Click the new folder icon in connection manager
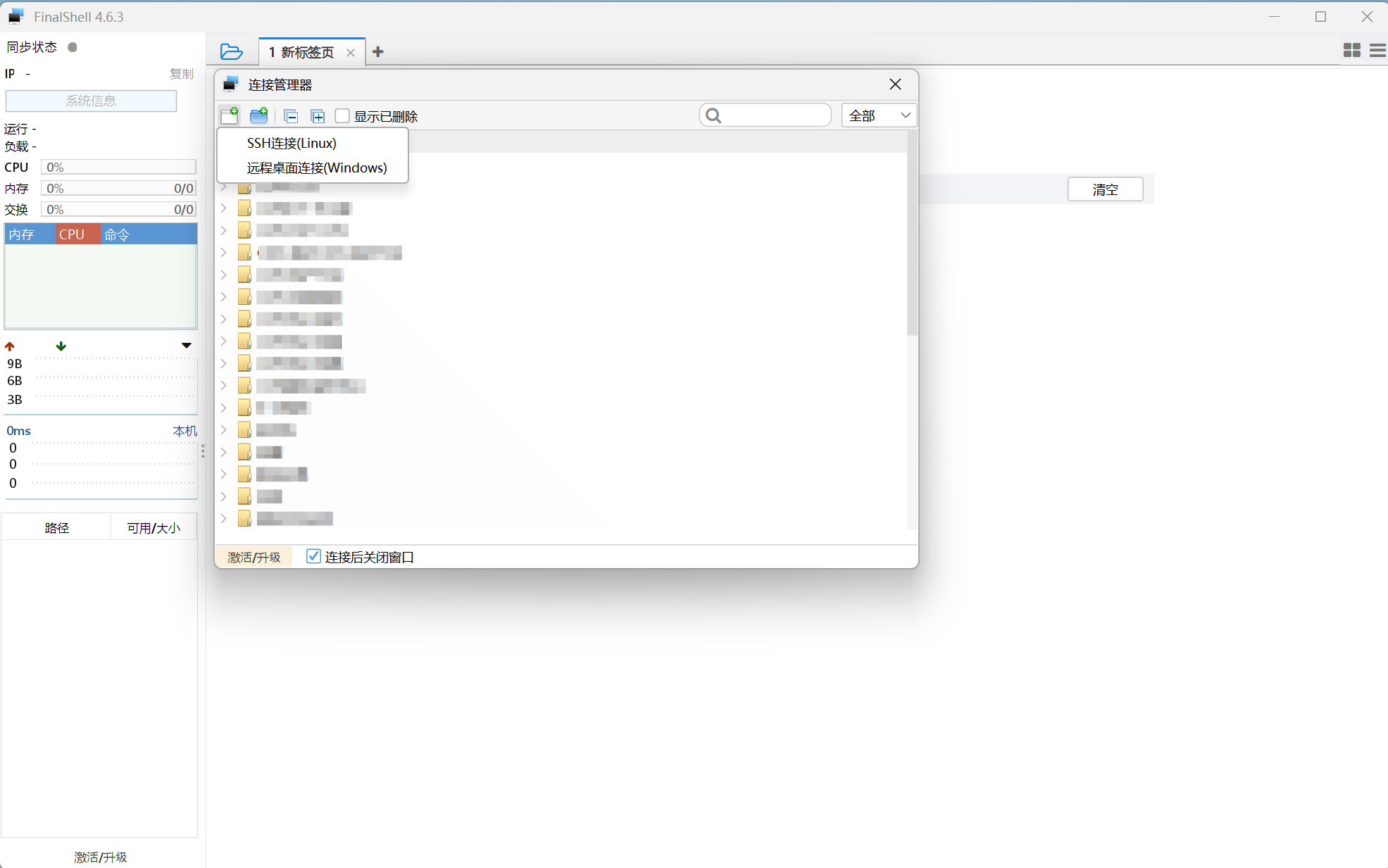 click(x=259, y=115)
